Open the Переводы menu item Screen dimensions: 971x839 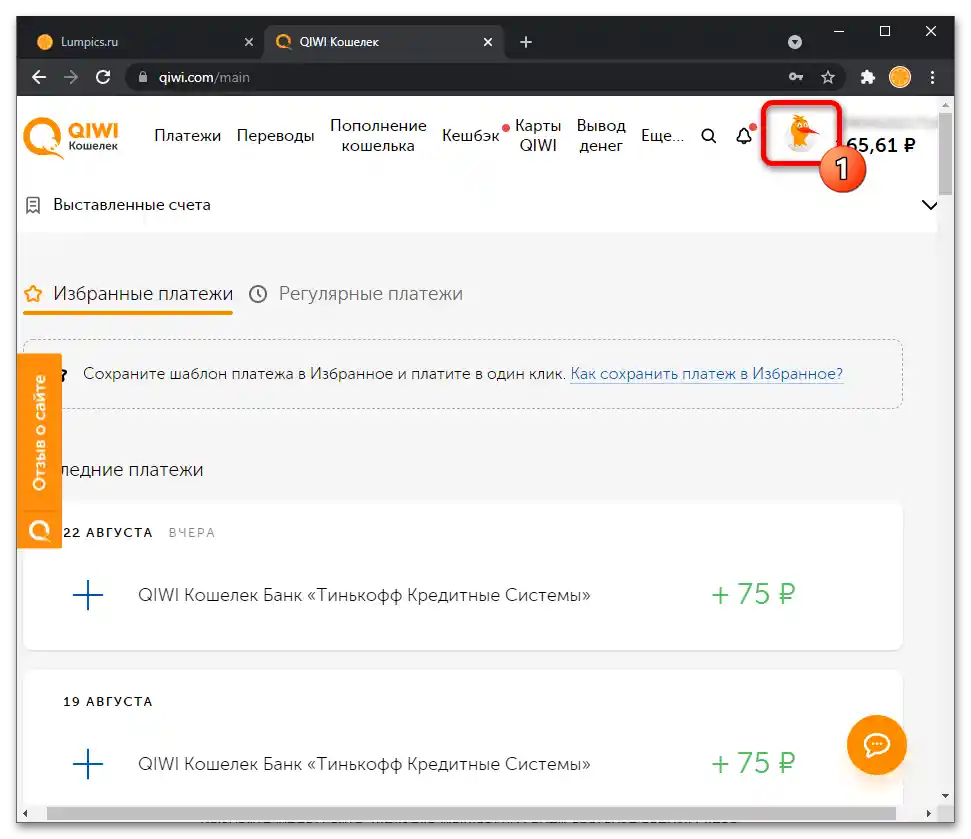coord(276,136)
